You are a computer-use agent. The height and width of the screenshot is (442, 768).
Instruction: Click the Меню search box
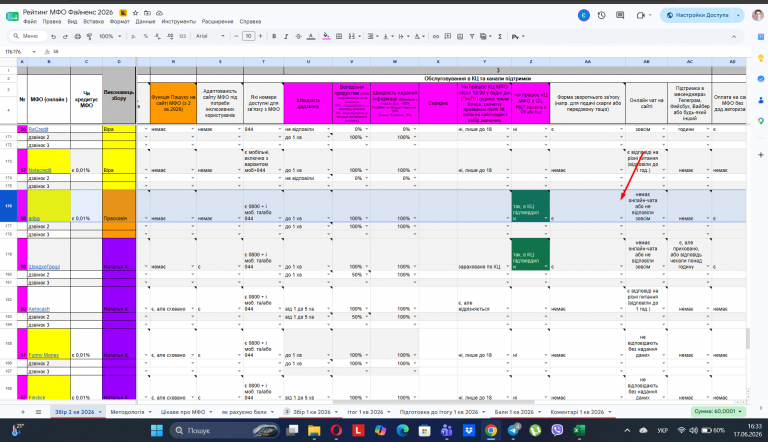coord(27,36)
